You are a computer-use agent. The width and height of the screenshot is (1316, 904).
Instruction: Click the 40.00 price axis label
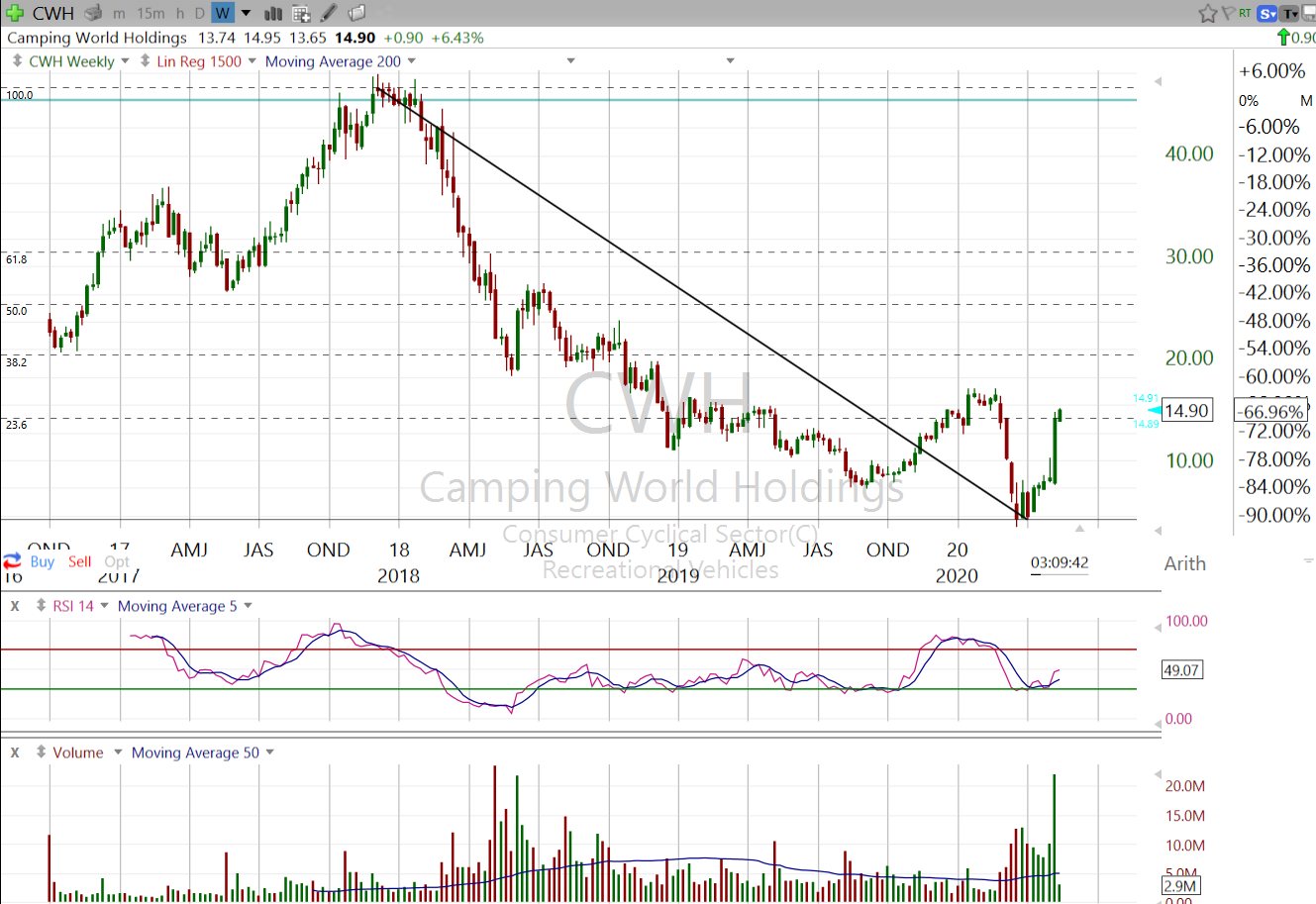coord(1189,153)
